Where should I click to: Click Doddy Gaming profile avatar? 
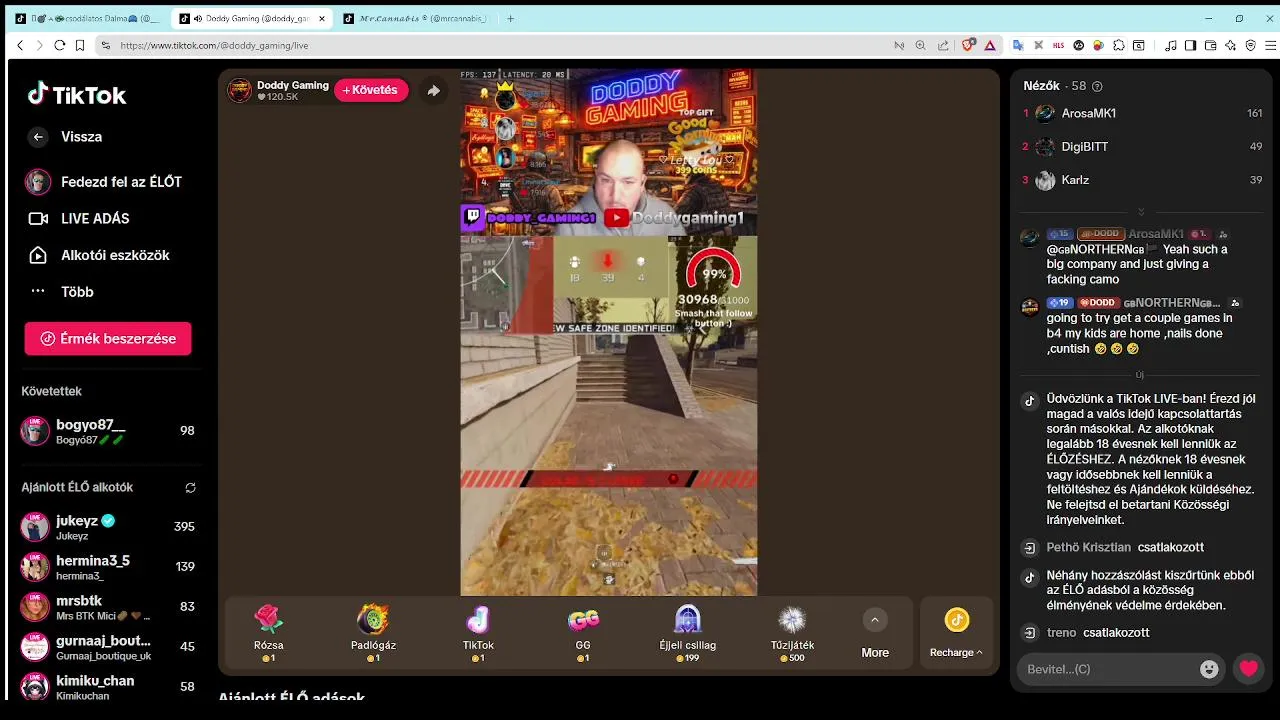click(239, 90)
